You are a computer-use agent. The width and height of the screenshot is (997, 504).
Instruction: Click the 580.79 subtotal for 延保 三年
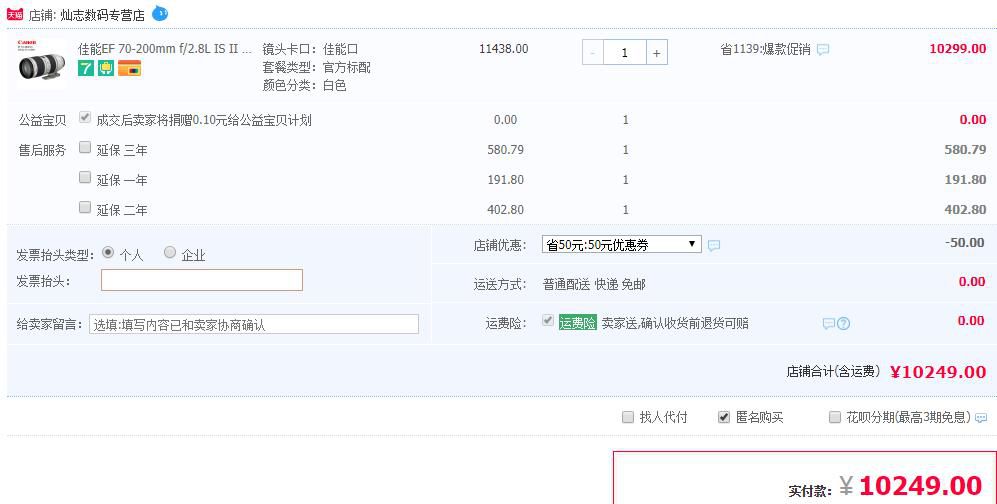(x=965, y=150)
